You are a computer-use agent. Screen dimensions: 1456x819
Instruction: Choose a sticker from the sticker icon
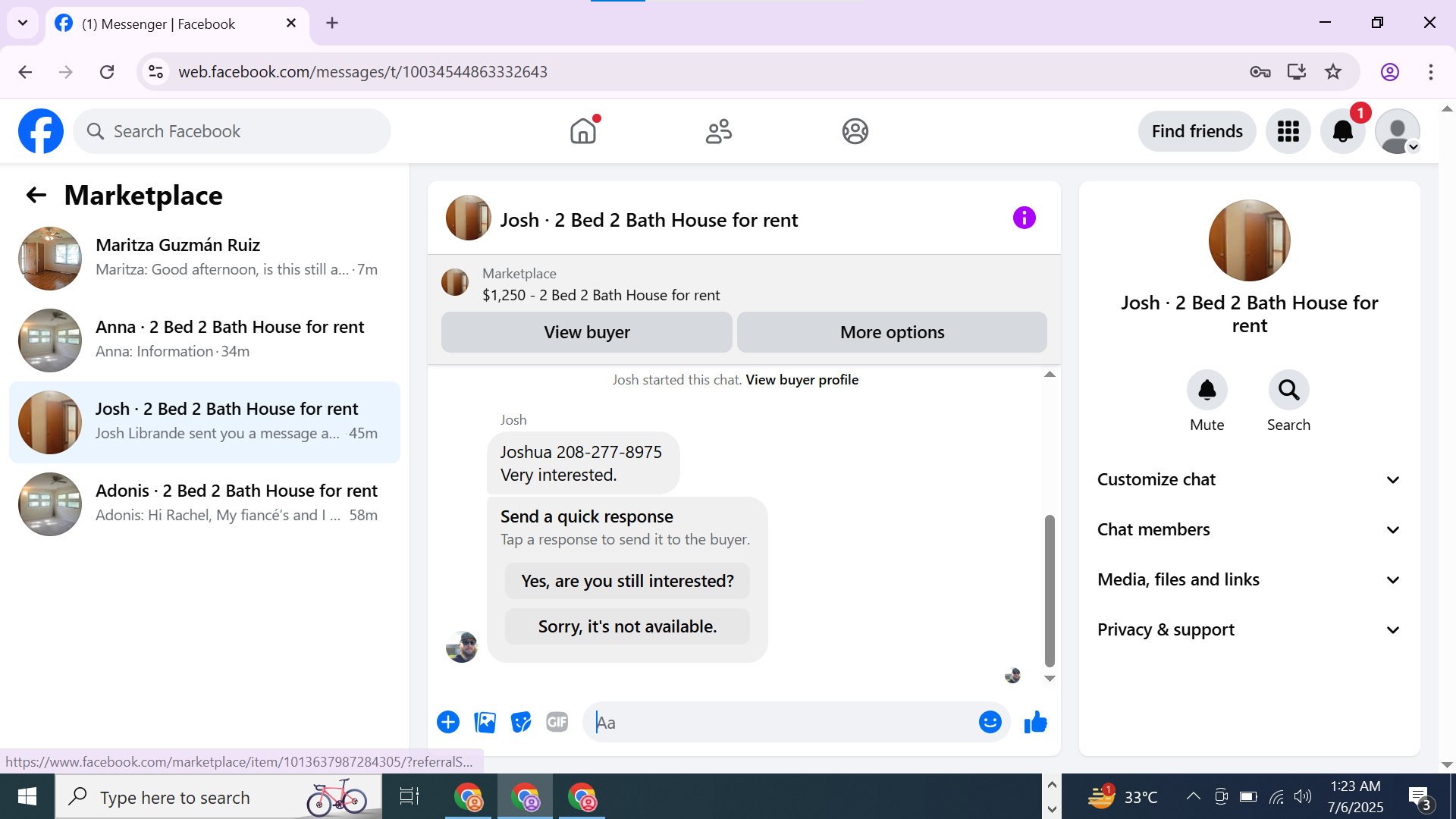pos(521,722)
